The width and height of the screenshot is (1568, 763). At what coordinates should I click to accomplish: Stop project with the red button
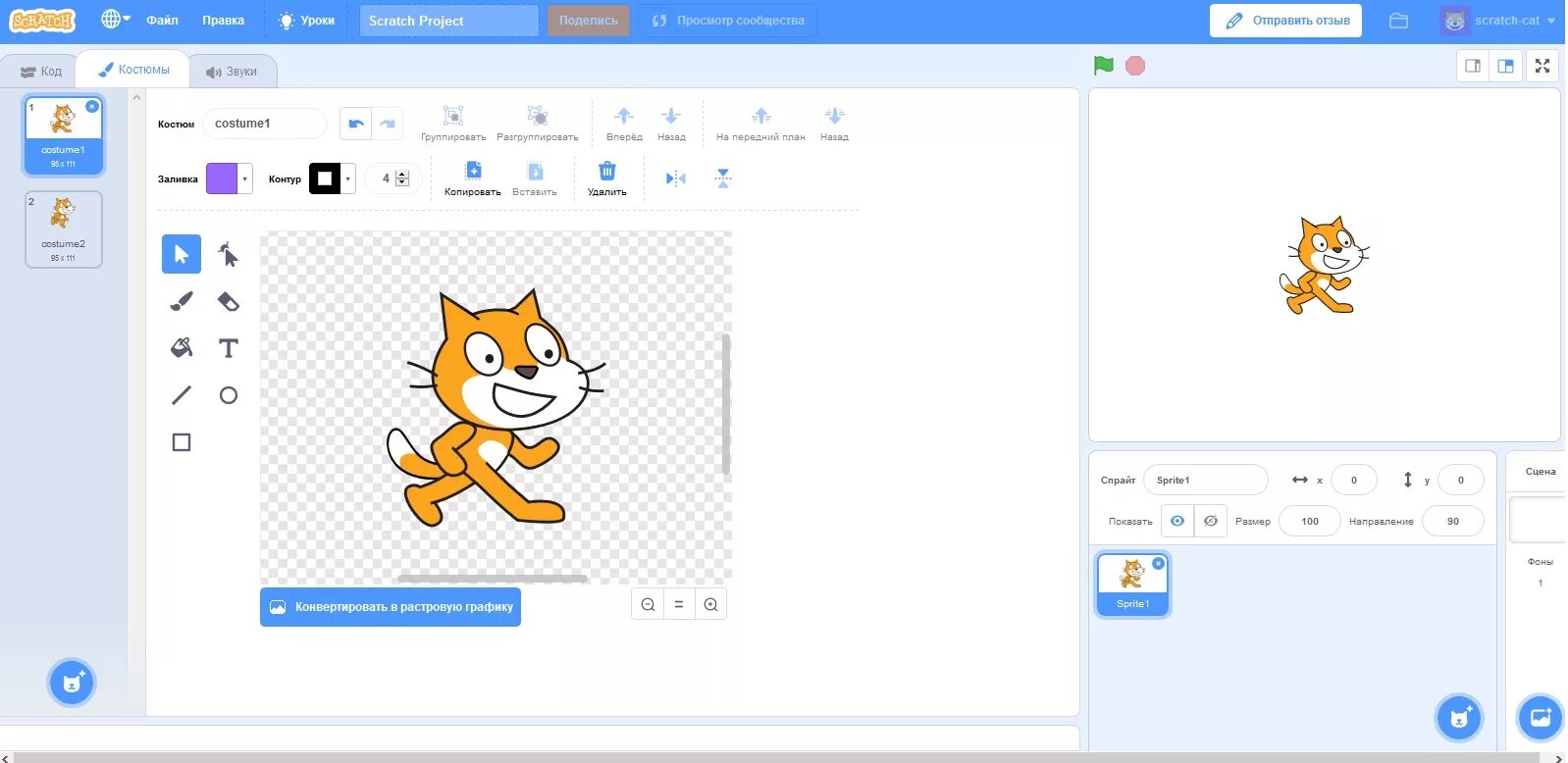pos(1135,66)
